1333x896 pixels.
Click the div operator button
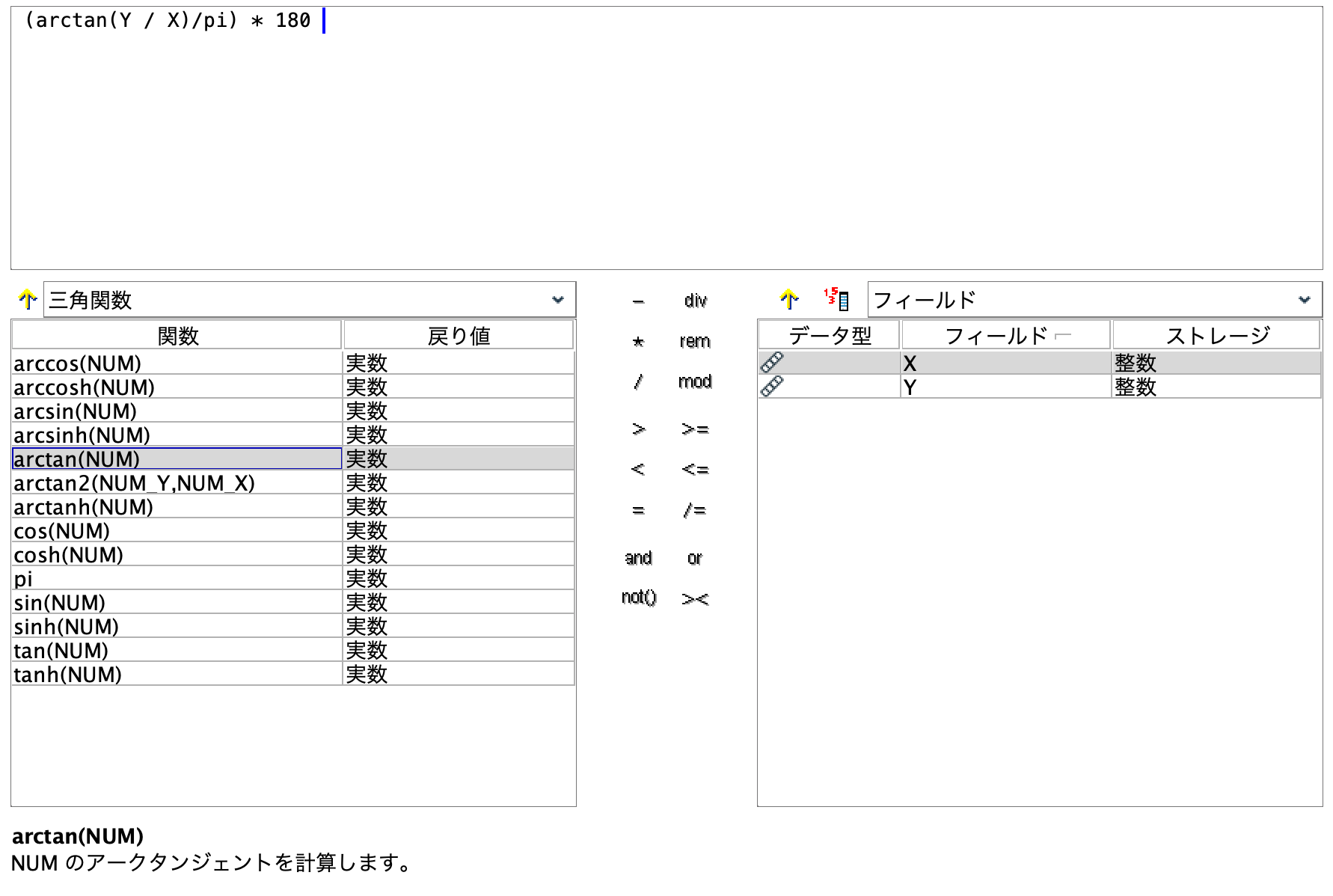695,299
